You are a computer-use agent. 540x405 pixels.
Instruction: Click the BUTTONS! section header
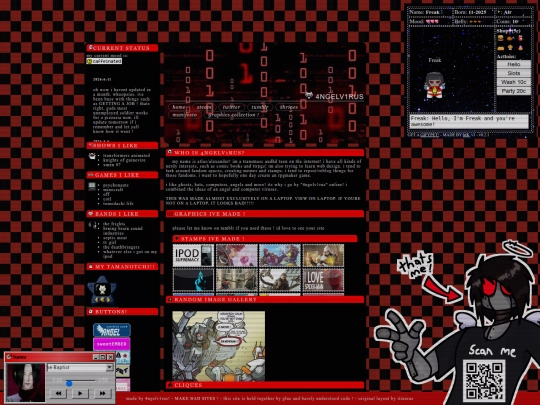point(122,312)
